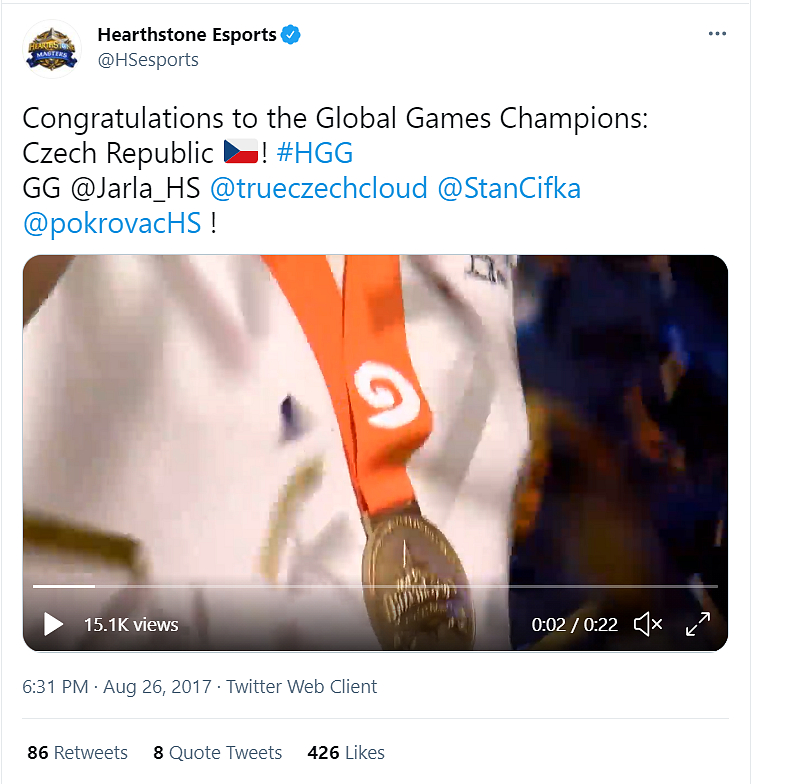Open the @pokrovacHS profile mention
Screen dimensions: 786x784
coord(112,223)
